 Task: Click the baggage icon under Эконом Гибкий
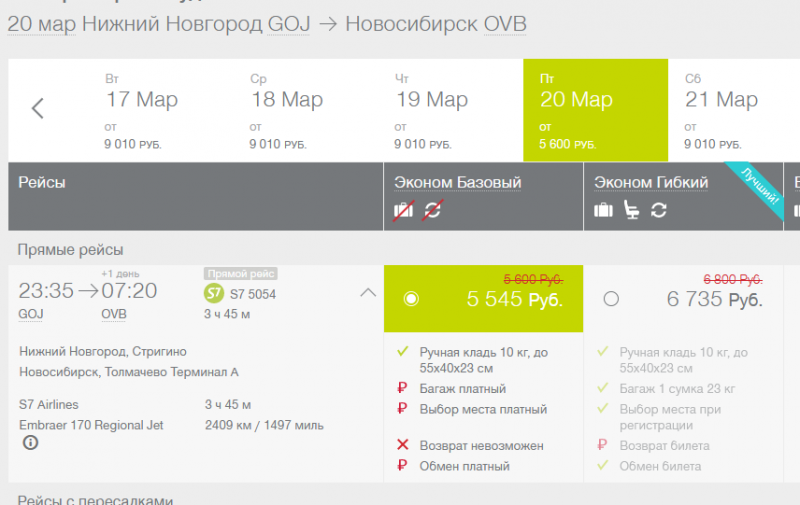point(603,210)
